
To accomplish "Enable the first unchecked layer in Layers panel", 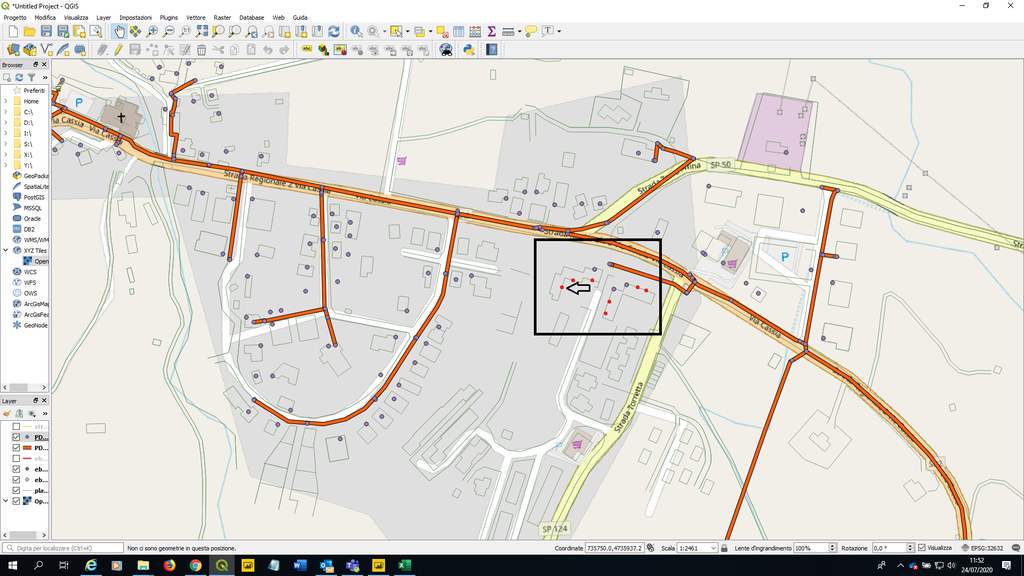I will click(x=16, y=427).
